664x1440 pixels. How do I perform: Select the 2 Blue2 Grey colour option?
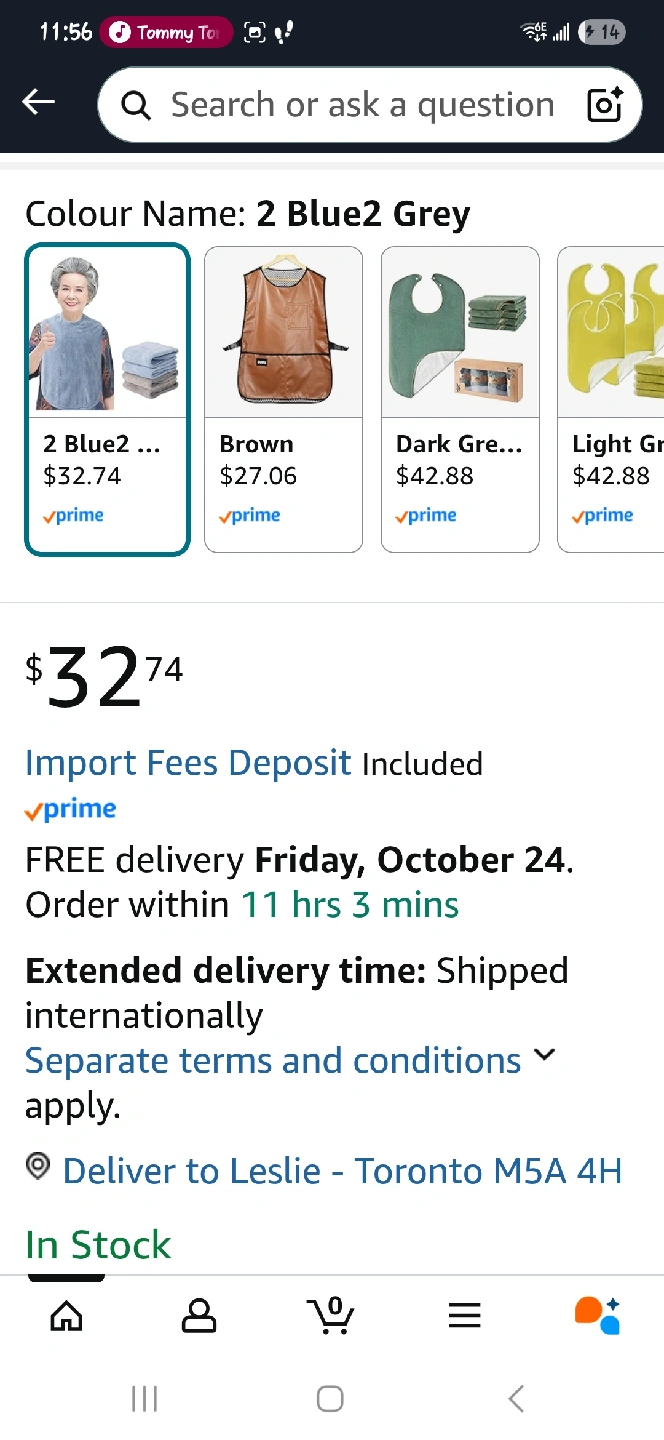pos(107,399)
